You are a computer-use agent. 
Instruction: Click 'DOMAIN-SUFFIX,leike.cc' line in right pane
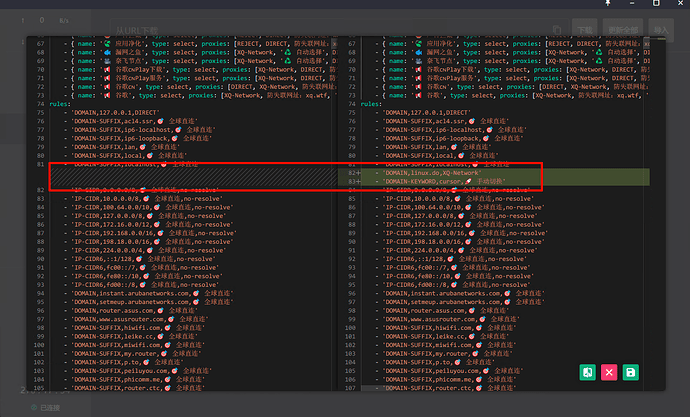(x=446, y=336)
